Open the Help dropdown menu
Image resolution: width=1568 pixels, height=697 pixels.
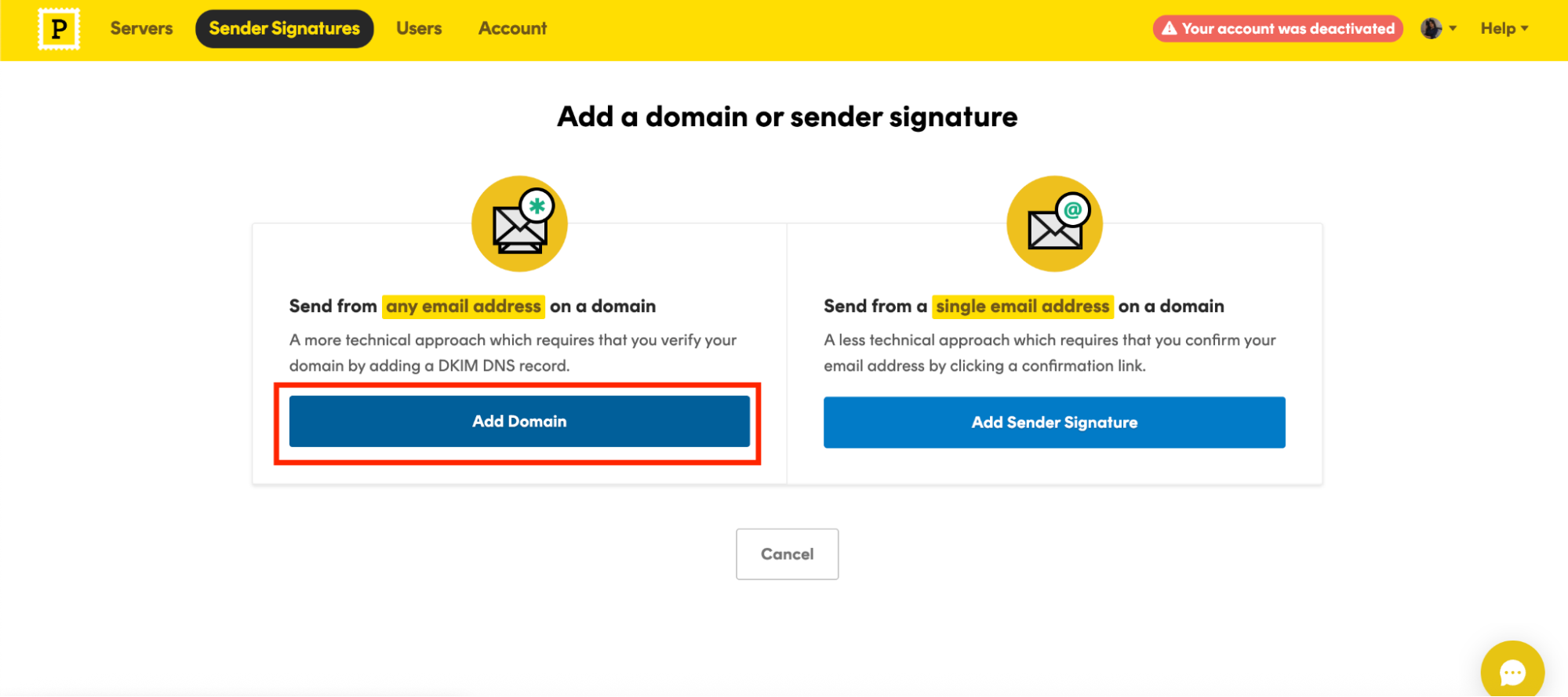click(1504, 29)
